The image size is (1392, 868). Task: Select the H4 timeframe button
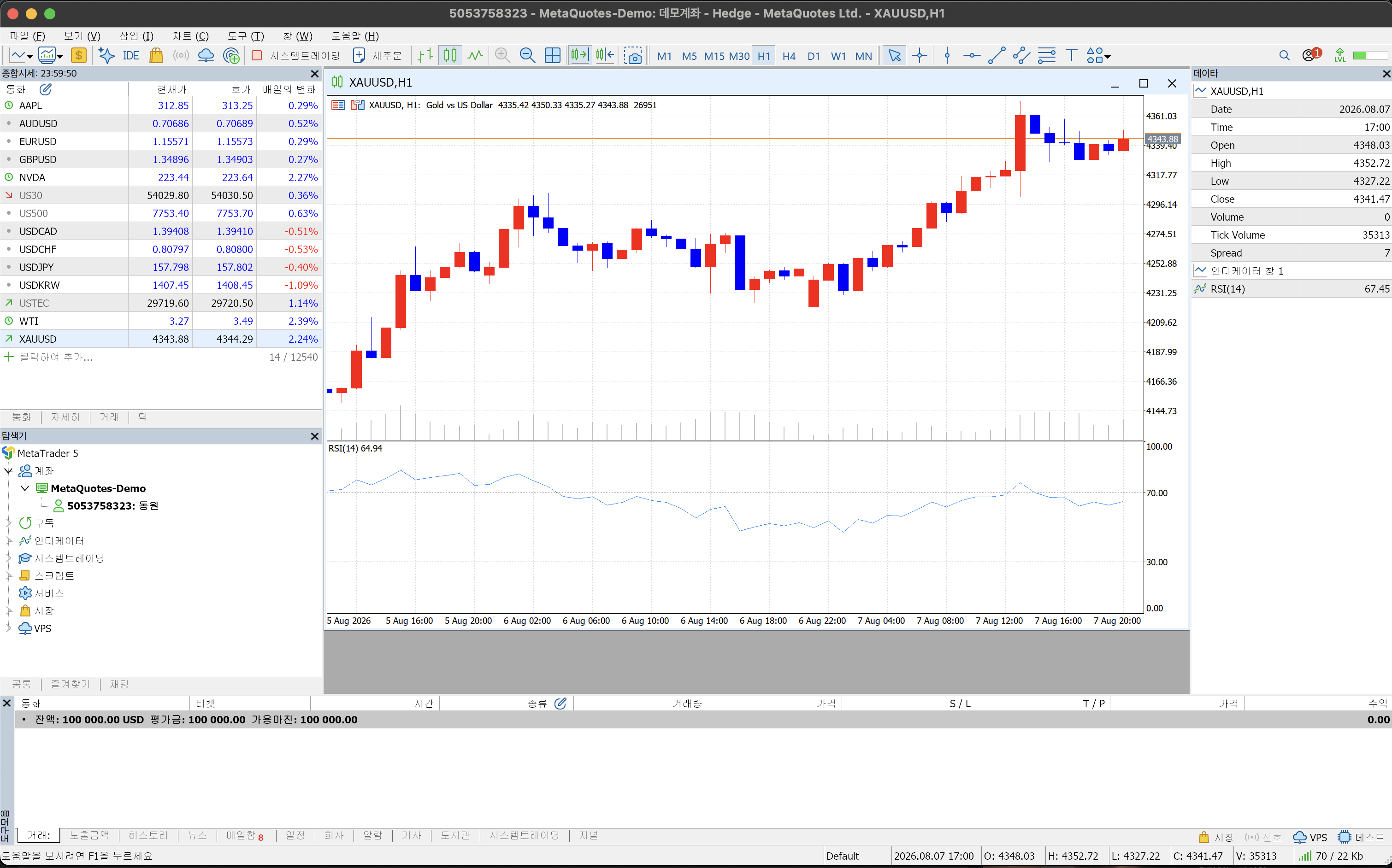pos(789,56)
